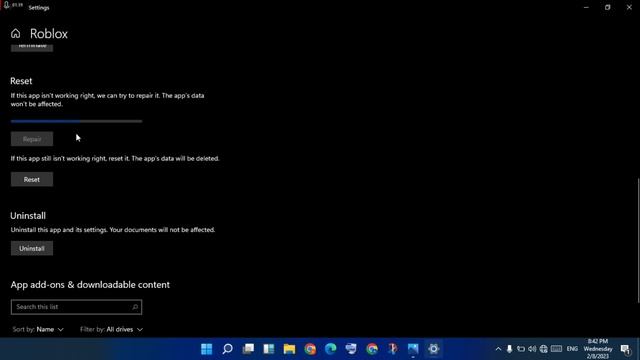This screenshot has height=360, width=640.
Task: Open touch keyboard tray icon
Action: [x=556, y=349]
